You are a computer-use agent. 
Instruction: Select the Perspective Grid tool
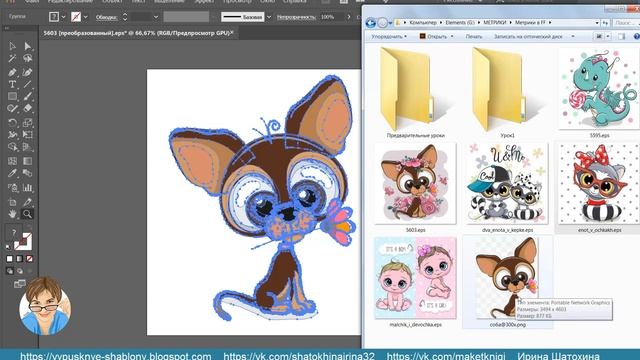pos(27,147)
